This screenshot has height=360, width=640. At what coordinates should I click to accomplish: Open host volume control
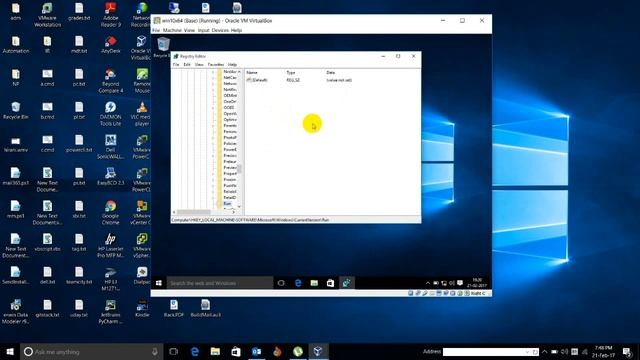[x=564, y=351]
